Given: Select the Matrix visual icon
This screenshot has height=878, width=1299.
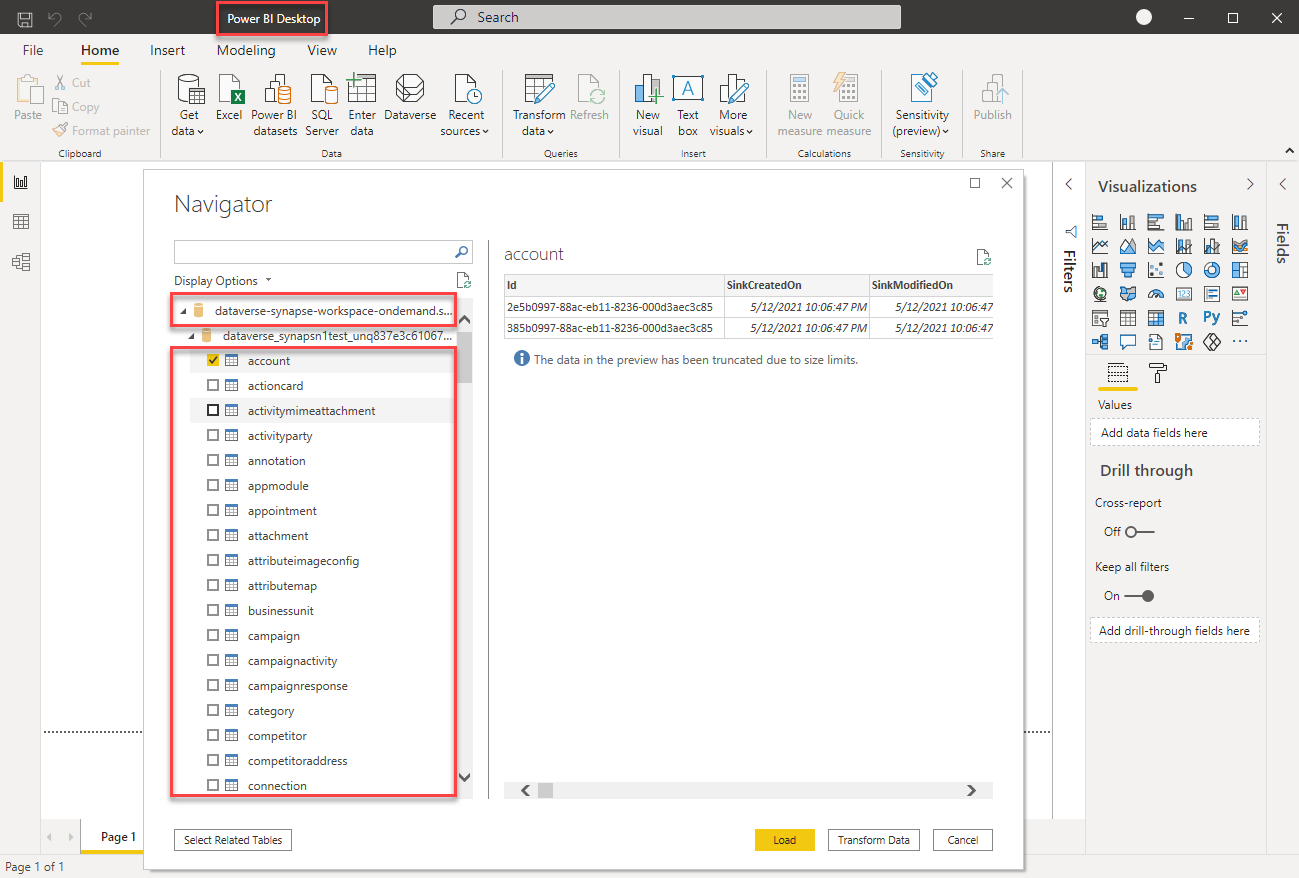Looking at the screenshot, I should click(x=1156, y=317).
